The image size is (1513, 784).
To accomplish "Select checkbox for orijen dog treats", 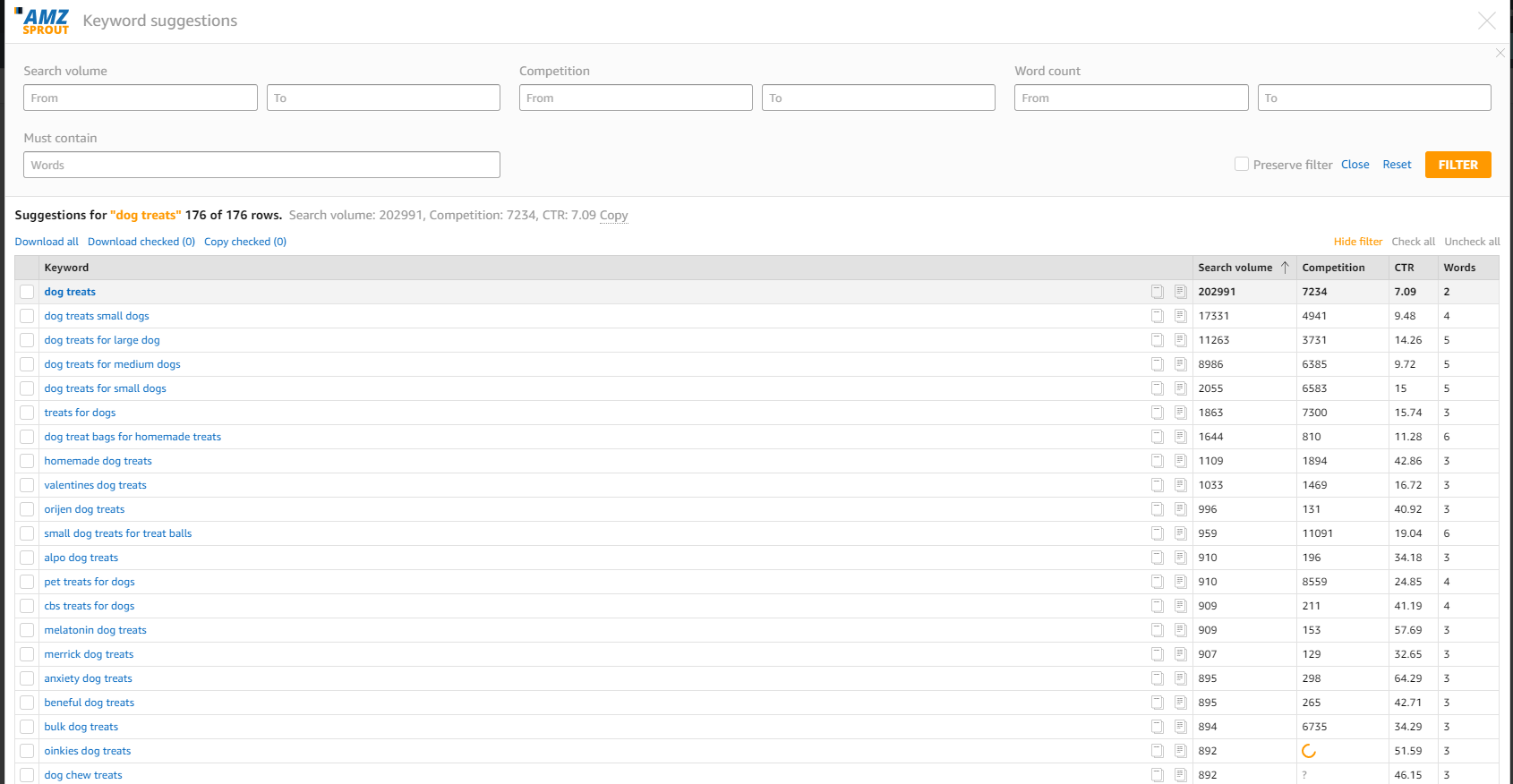I will point(27,509).
